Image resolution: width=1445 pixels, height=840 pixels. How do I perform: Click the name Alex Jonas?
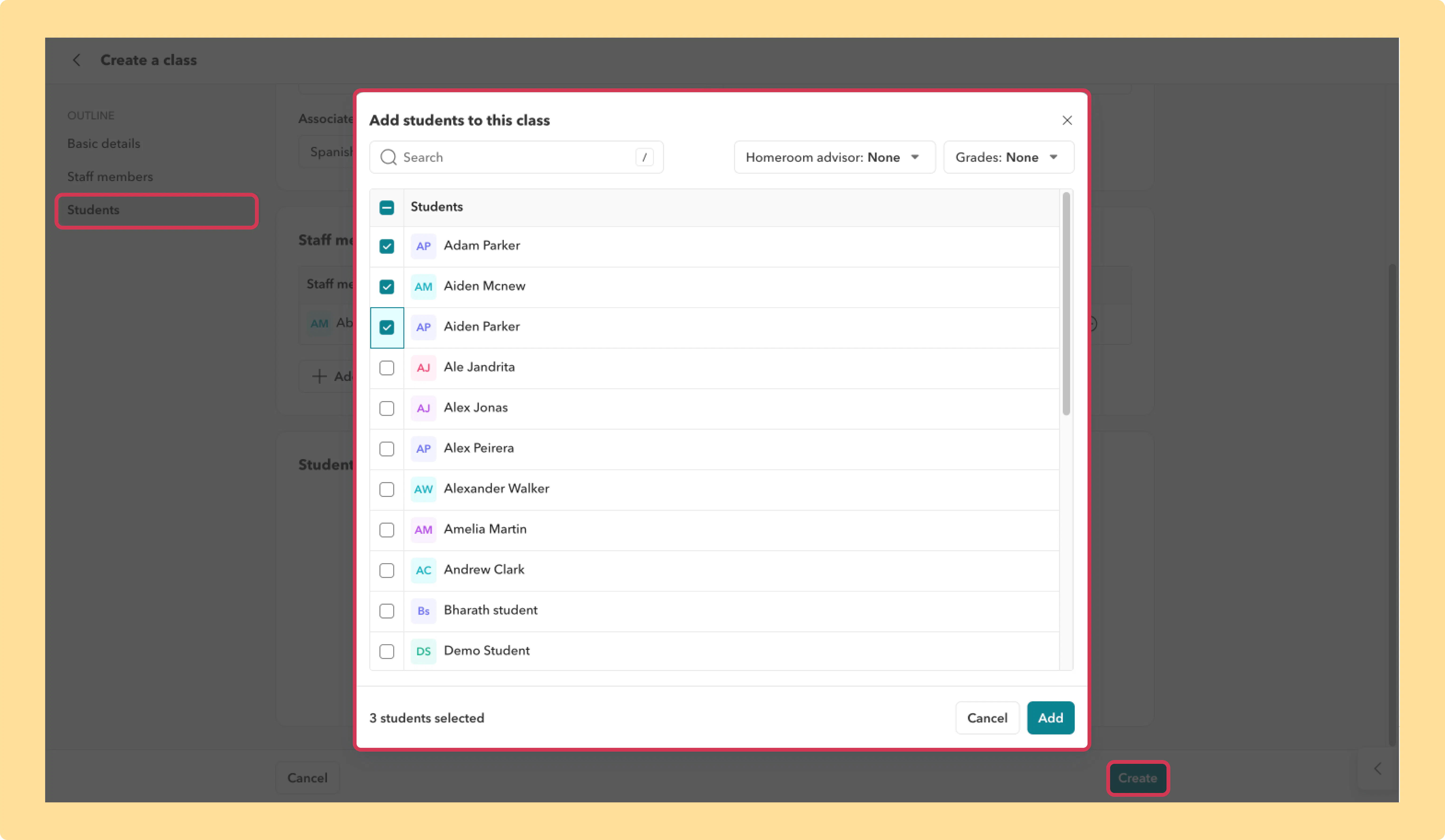pyautogui.click(x=476, y=408)
